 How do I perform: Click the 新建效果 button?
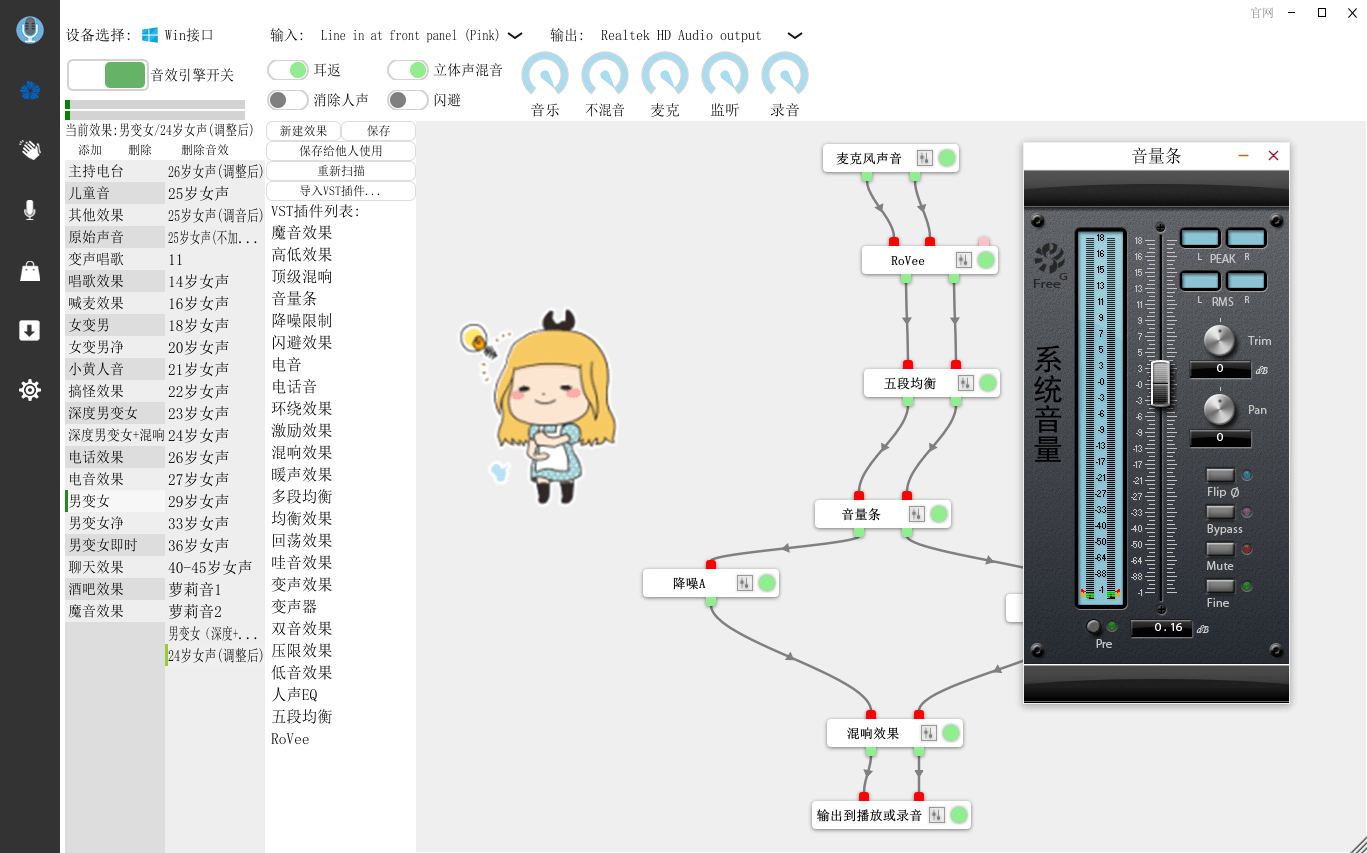303,131
